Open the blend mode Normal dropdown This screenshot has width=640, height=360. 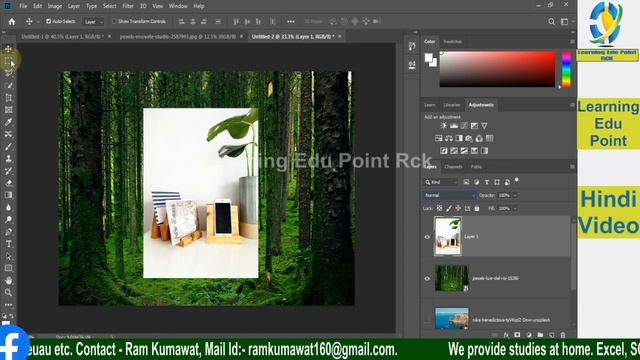point(449,196)
